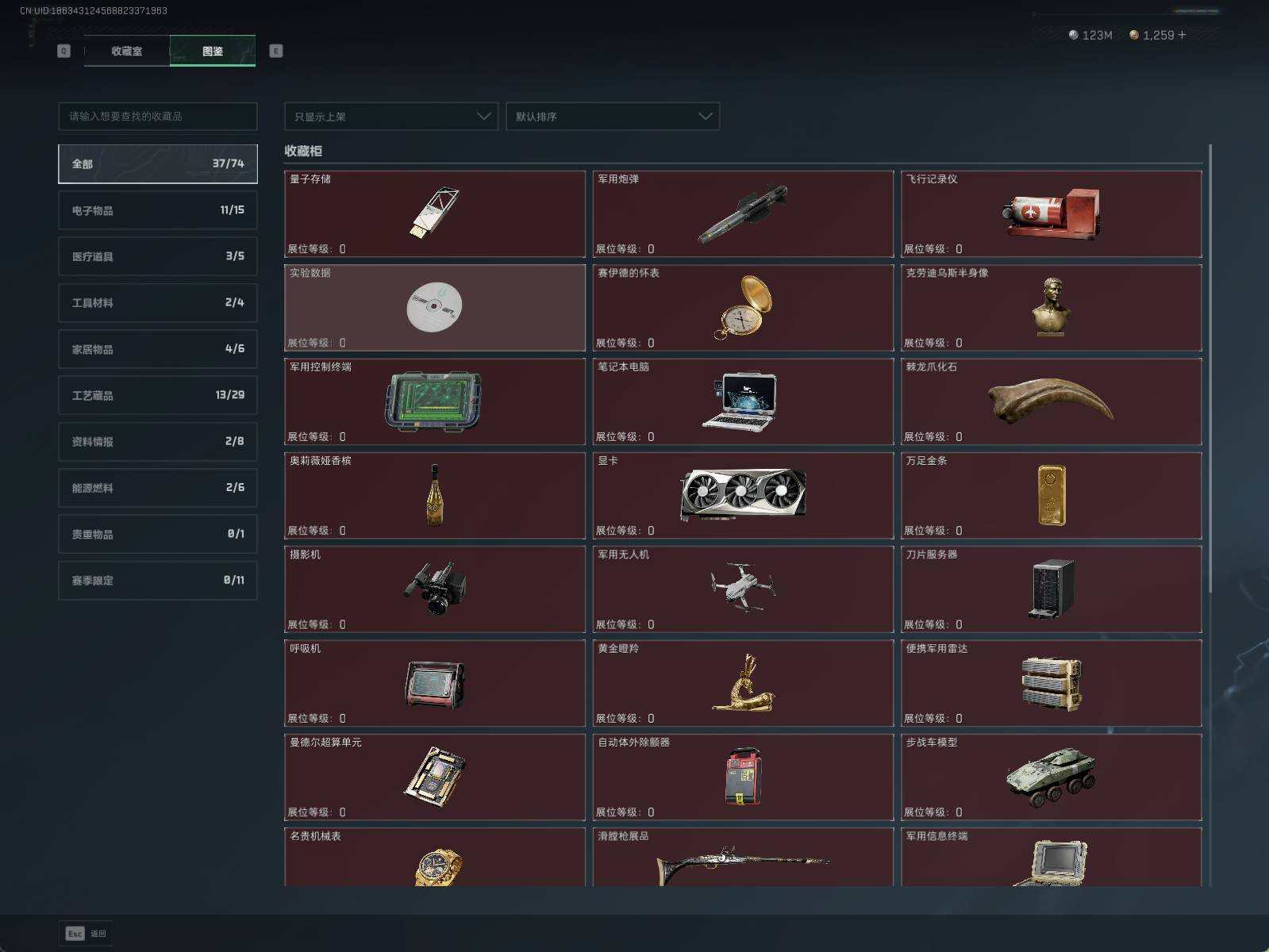The height and width of the screenshot is (952, 1269).
Task: Click the collectible search input field
Action: tap(158, 117)
